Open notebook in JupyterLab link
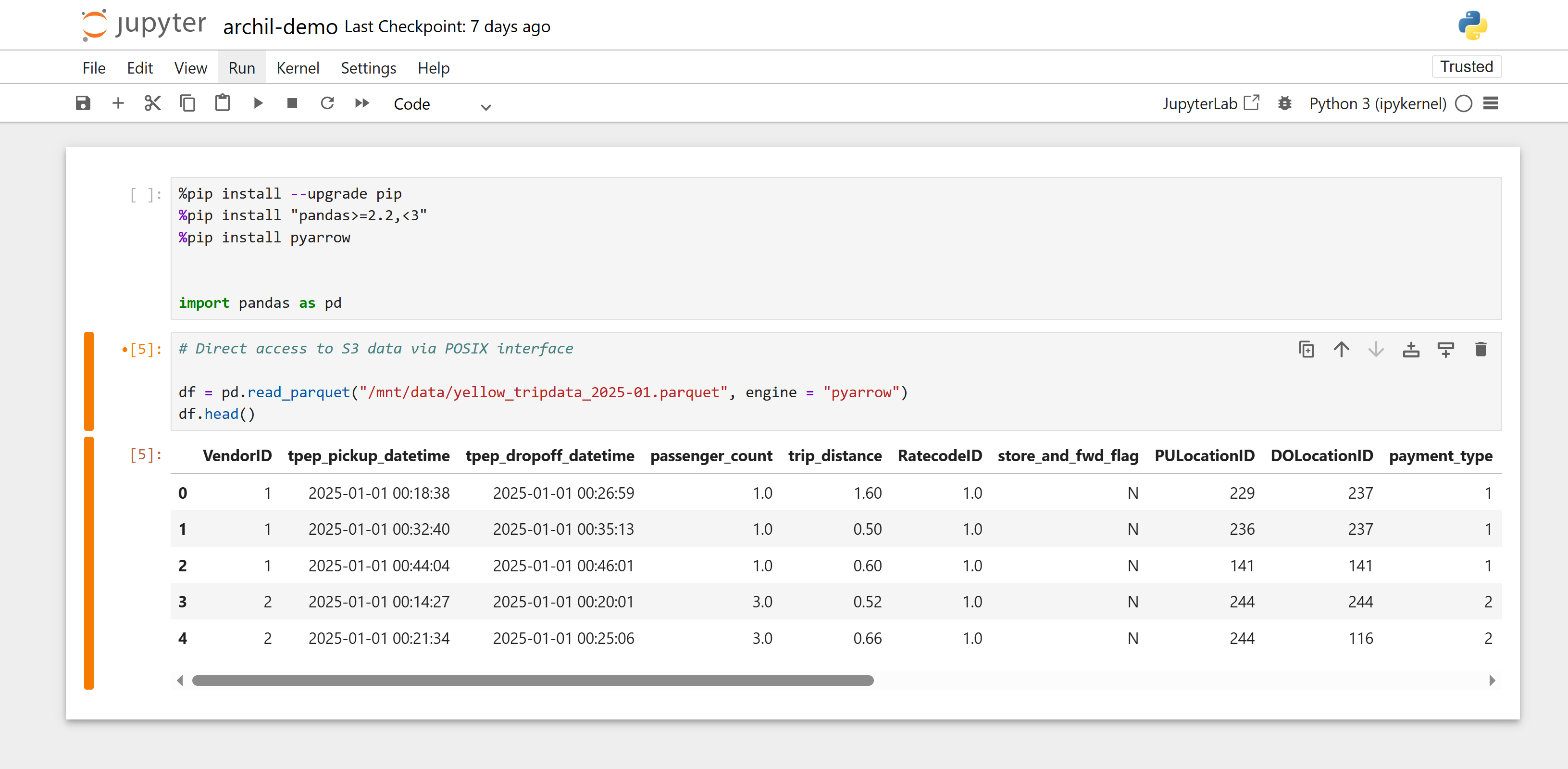 [1210, 103]
